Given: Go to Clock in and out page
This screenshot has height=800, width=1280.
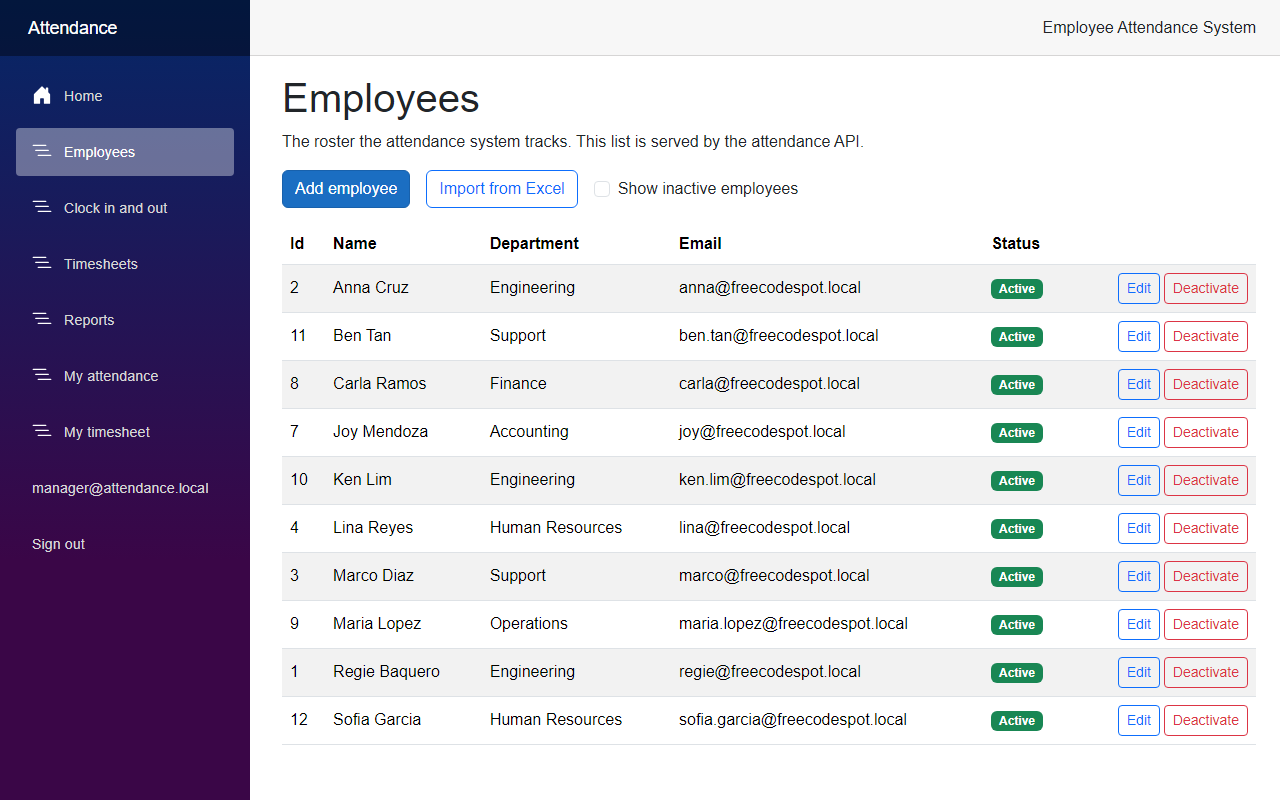Looking at the screenshot, I should (x=125, y=208).
